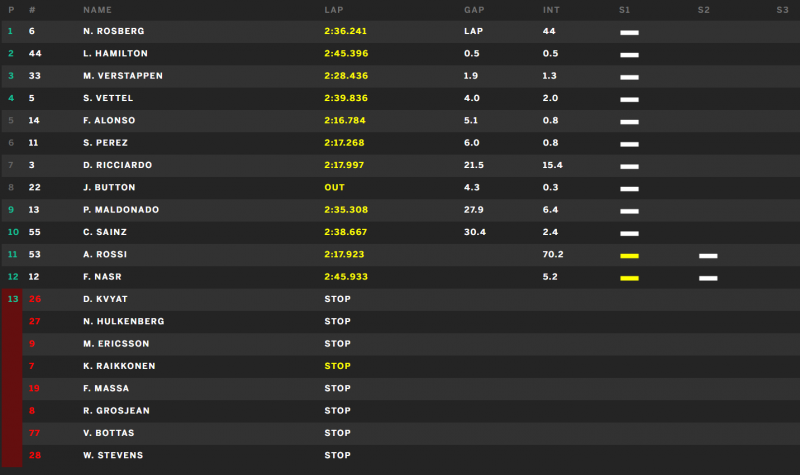Open L. Hamilton driver name
800x475 pixels.
coord(115,54)
